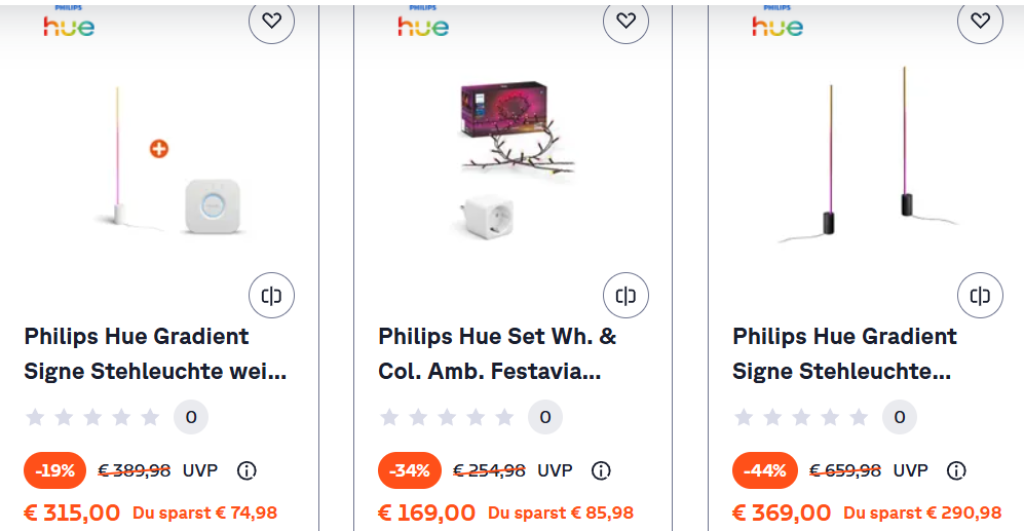Click heart icon on Festavia set
Screen dimensions: 1024x531
(626, 21)
